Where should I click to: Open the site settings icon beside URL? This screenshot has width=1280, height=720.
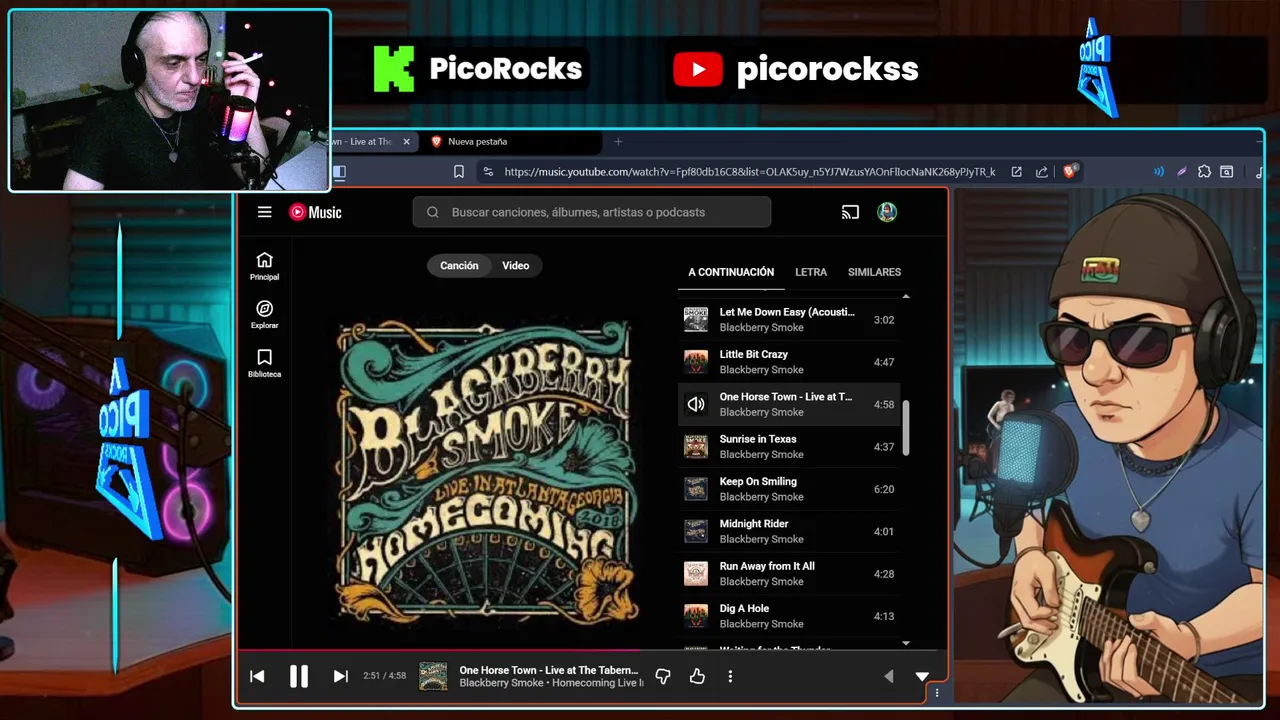pos(487,172)
